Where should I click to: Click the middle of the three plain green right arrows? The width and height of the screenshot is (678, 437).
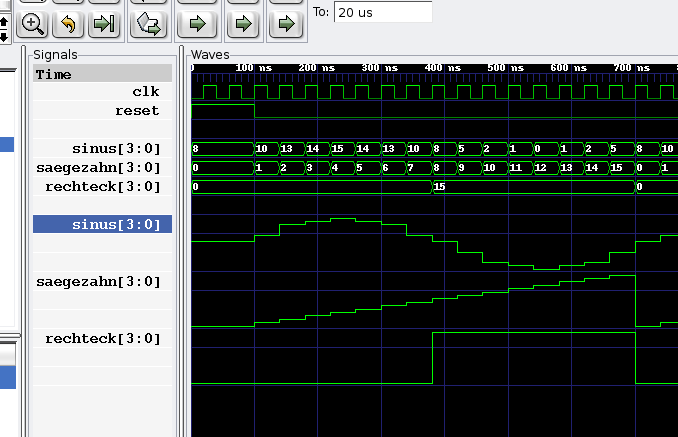point(243,24)
